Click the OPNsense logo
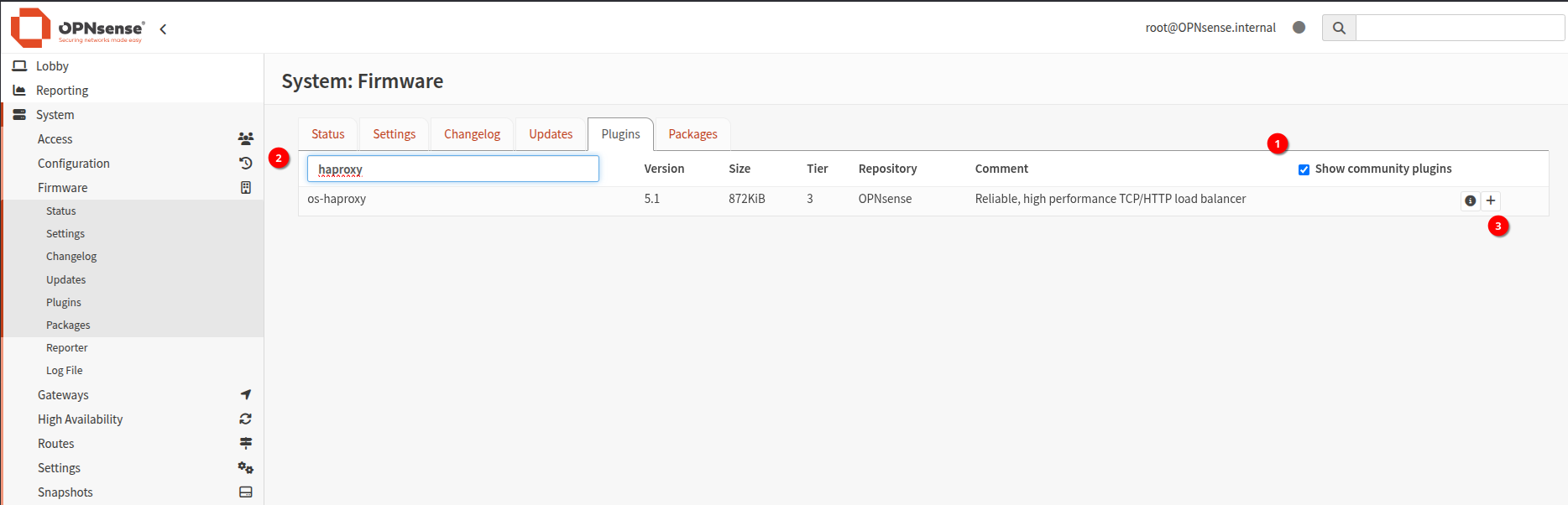Viewport: 1568px width, 505px height. point(77,28)
